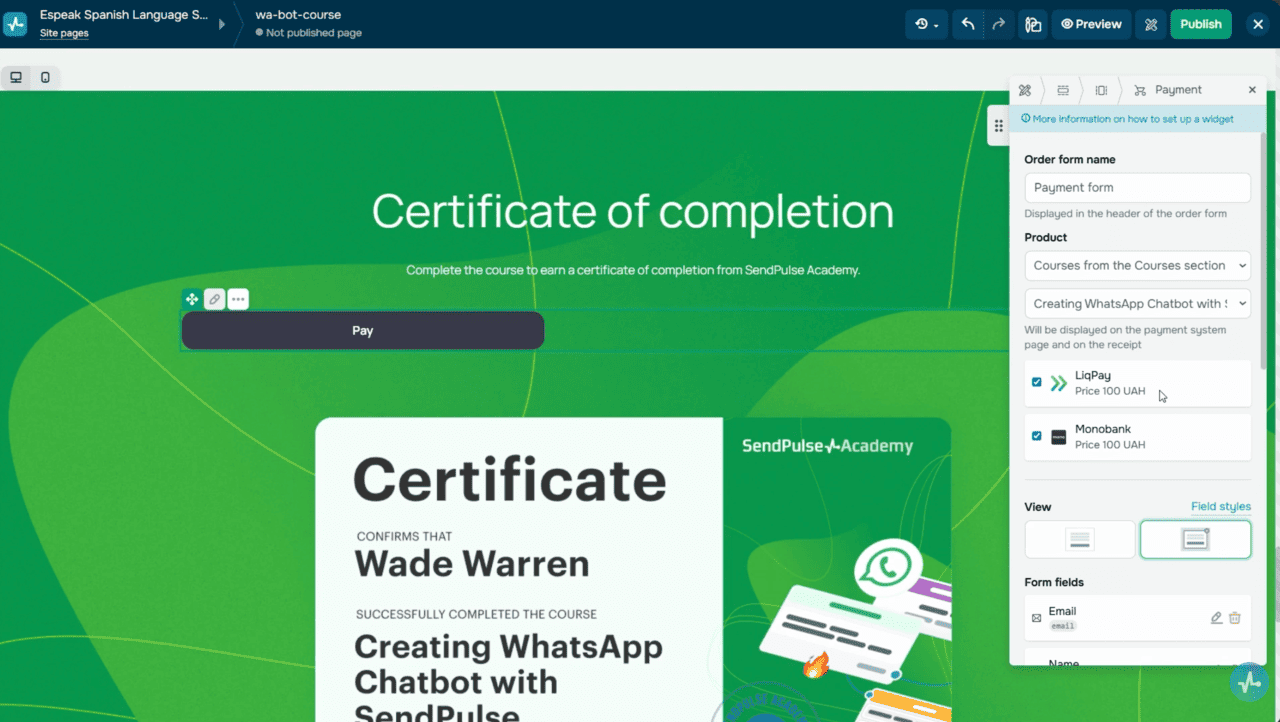
Task: Select the popup form view option
Action: [x=1195, y=540]
